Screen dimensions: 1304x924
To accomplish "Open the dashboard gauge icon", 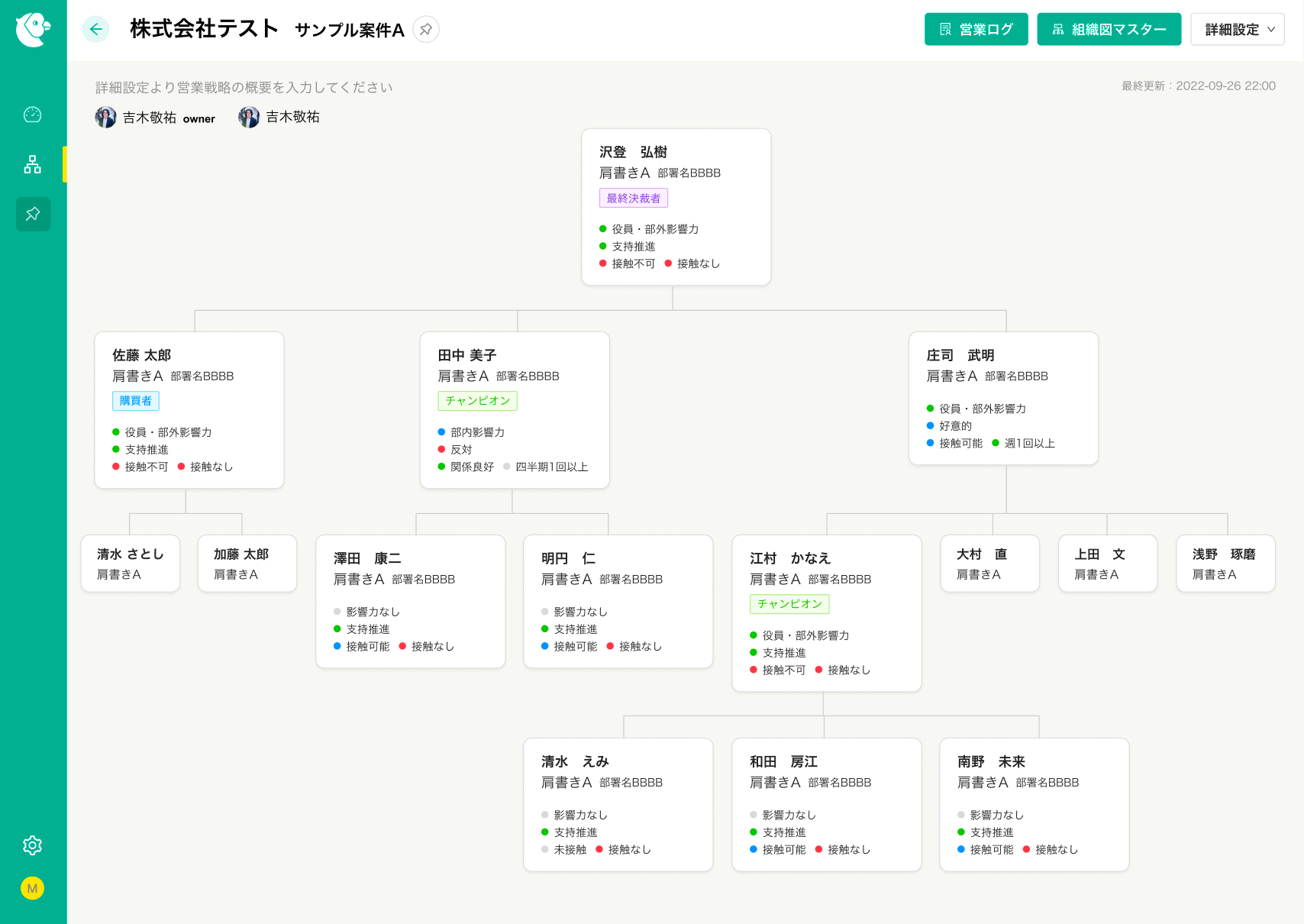I will (x=33, y=115).
